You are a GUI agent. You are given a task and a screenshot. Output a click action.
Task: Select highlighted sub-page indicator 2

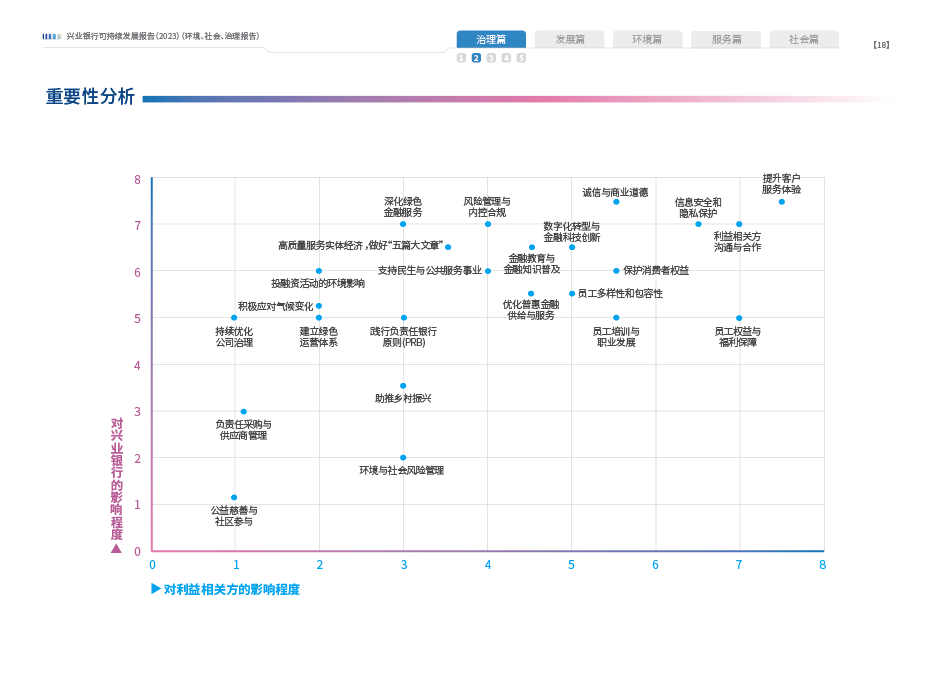tap(476, 58)
